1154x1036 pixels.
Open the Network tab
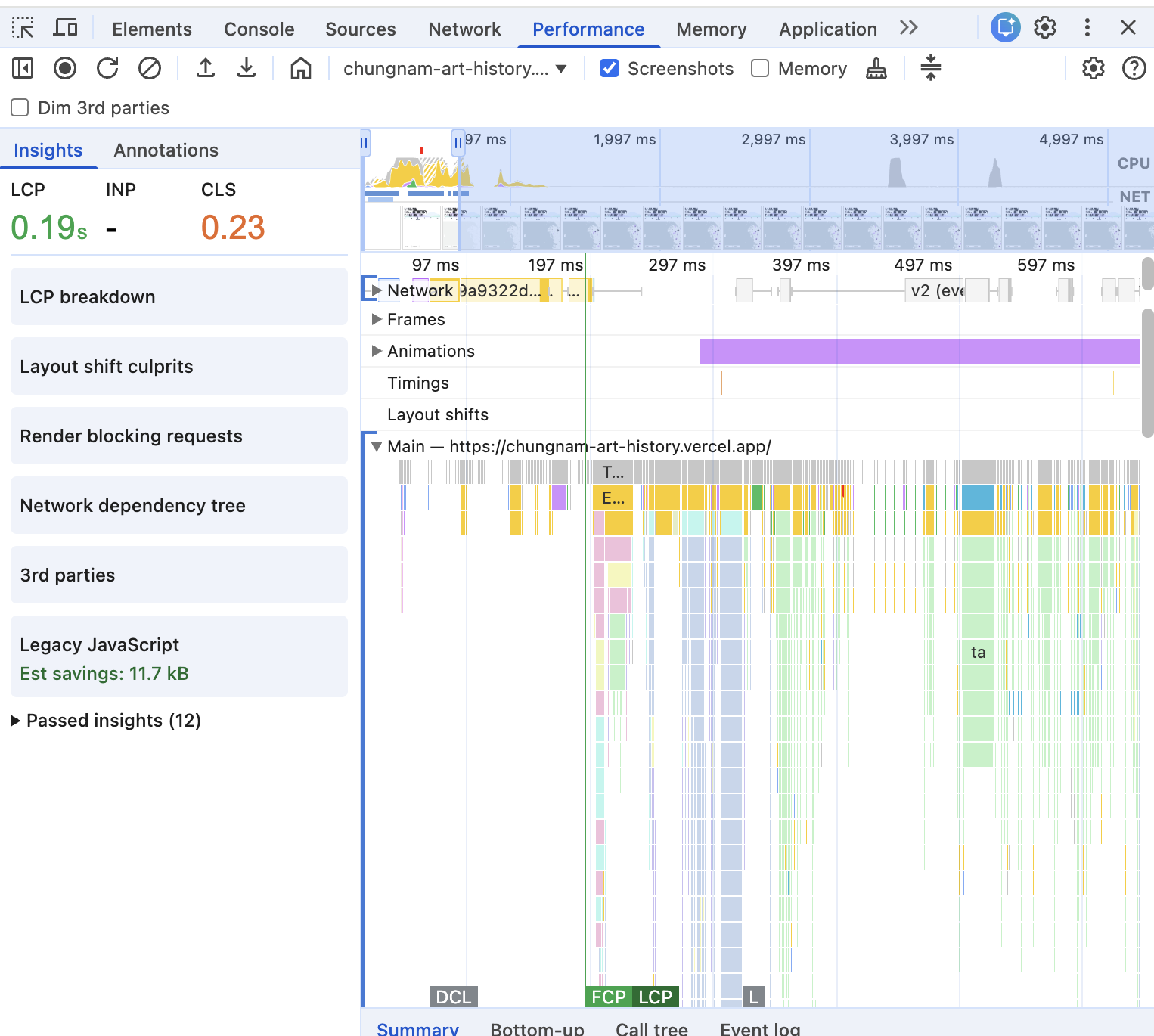click(x=464, y=29)
